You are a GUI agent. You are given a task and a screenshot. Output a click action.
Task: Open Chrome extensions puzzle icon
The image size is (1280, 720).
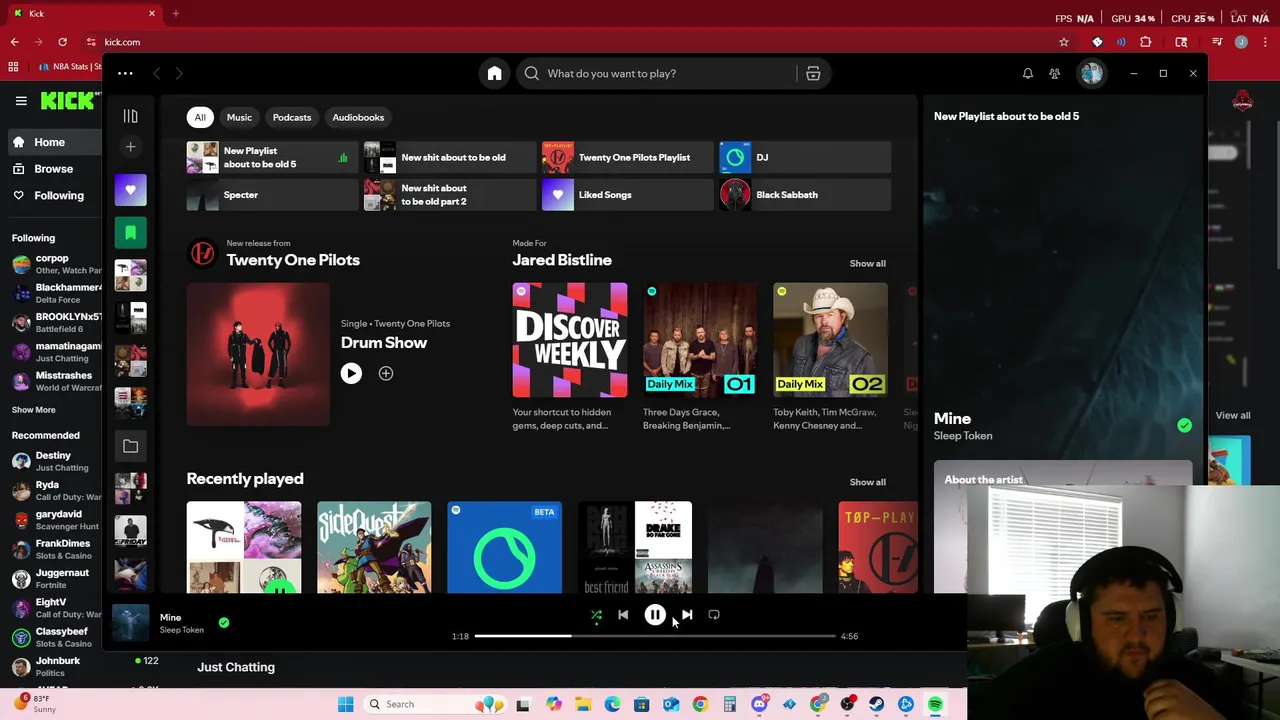(1145, 42)
